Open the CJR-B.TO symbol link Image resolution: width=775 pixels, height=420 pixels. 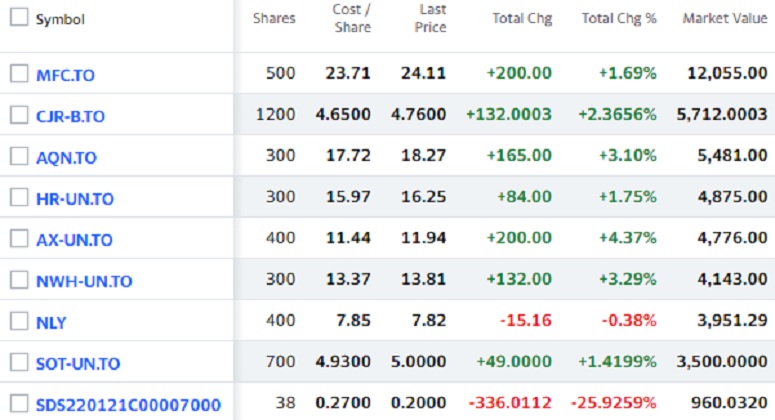click(70, 116)
